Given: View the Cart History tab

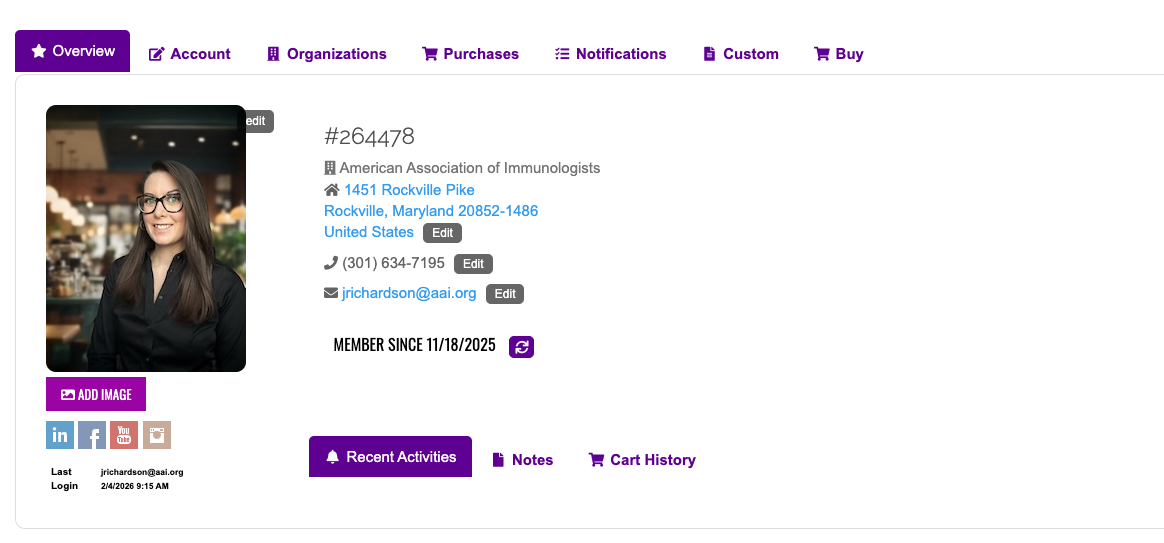Looking at the screenshot, I should 642,460.
